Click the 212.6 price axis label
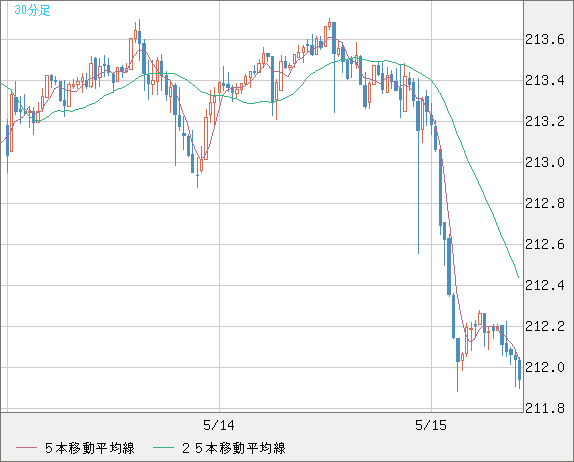 coord(545,244)
